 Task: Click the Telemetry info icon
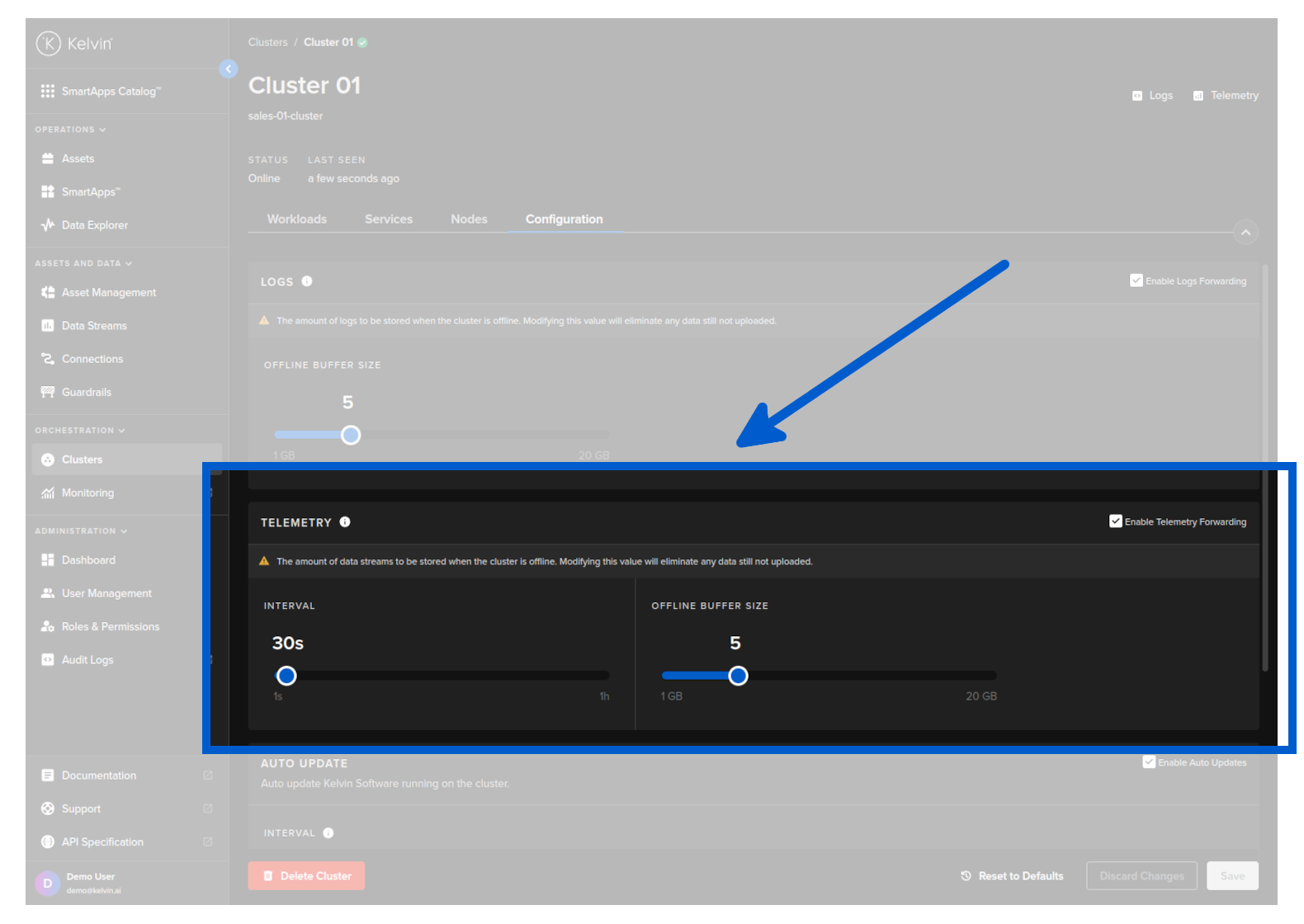click(x=345, y=522)
